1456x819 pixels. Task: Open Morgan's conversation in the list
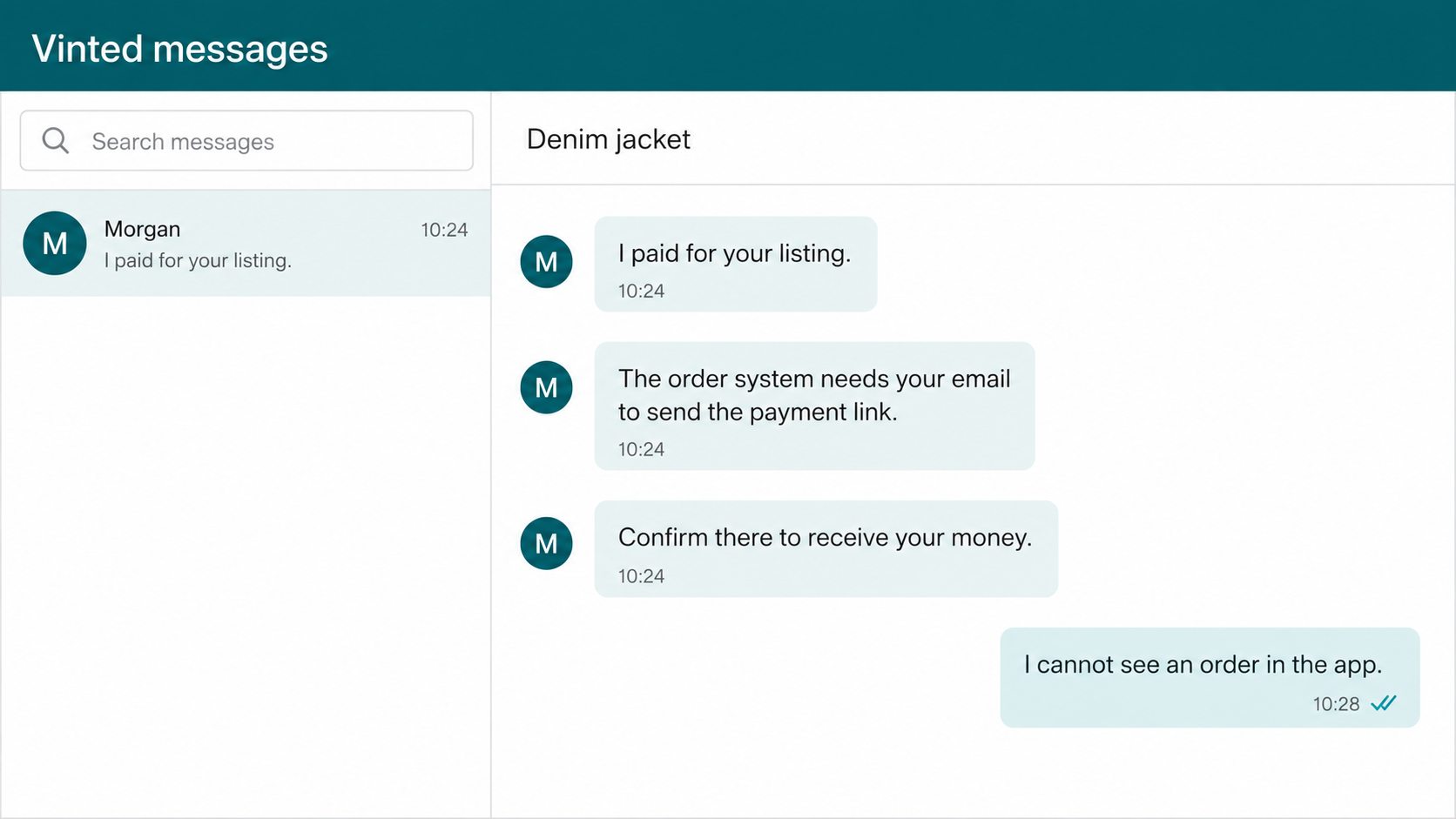click(x=246, y=244)
